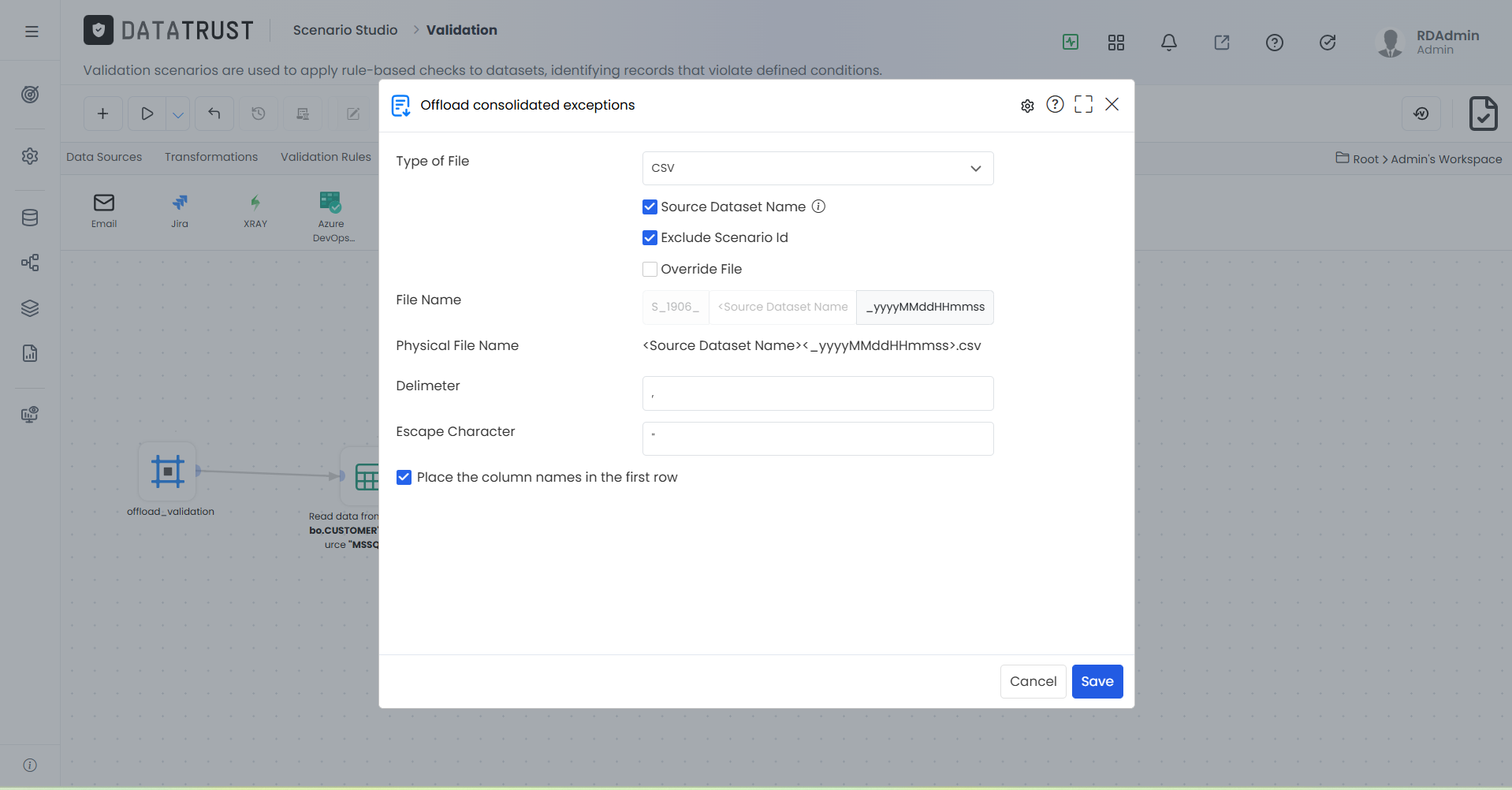
Task: Open the RDAdmin user profile menu
Action: (x=1428, y=42)
